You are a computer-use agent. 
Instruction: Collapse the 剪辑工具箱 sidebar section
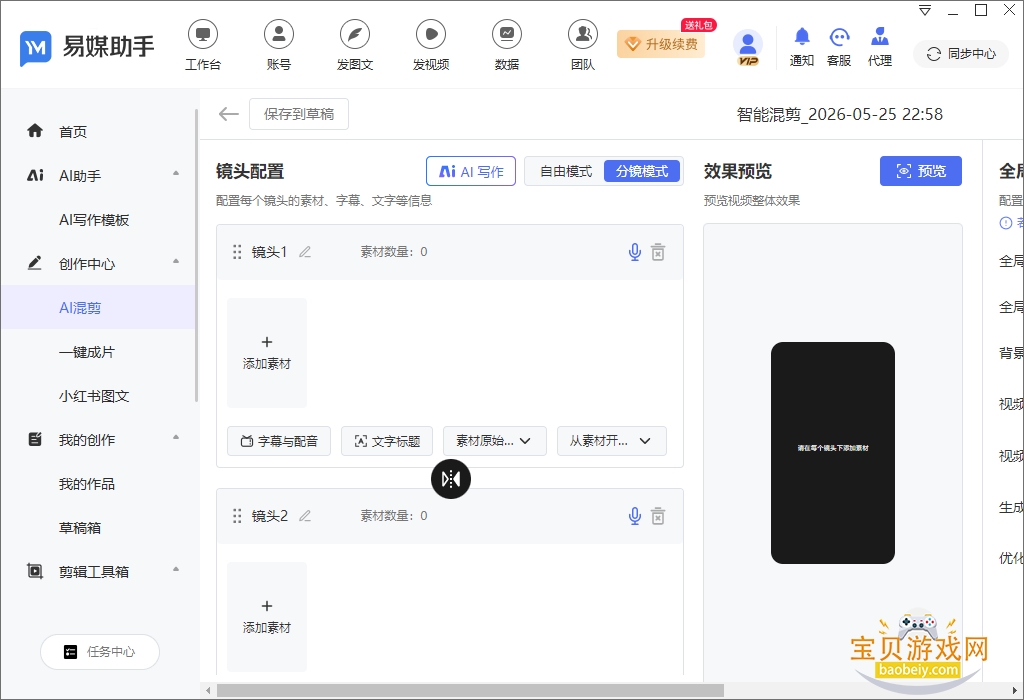point(176,569)
